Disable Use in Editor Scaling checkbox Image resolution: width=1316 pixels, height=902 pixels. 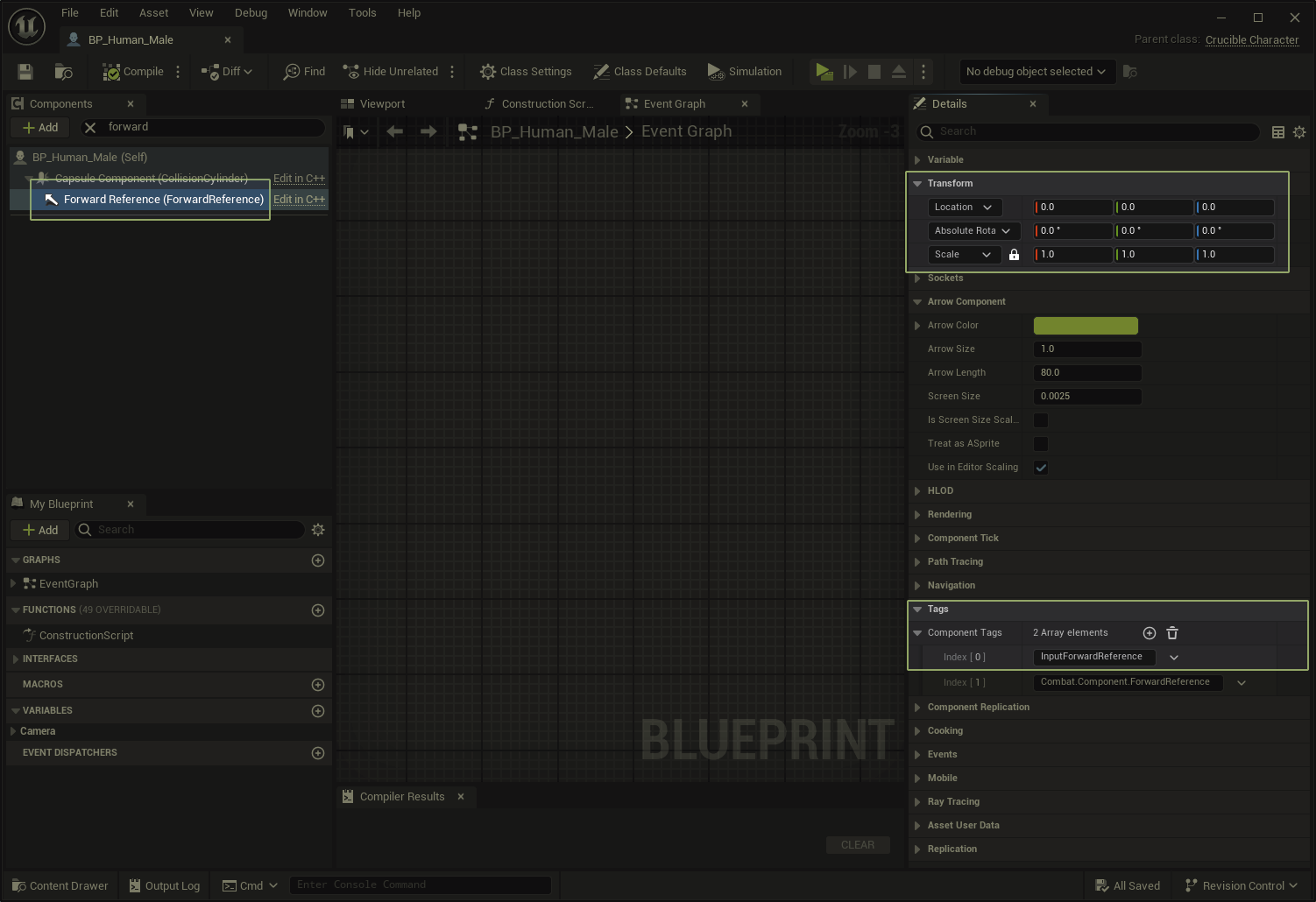tap(1041, 468)
